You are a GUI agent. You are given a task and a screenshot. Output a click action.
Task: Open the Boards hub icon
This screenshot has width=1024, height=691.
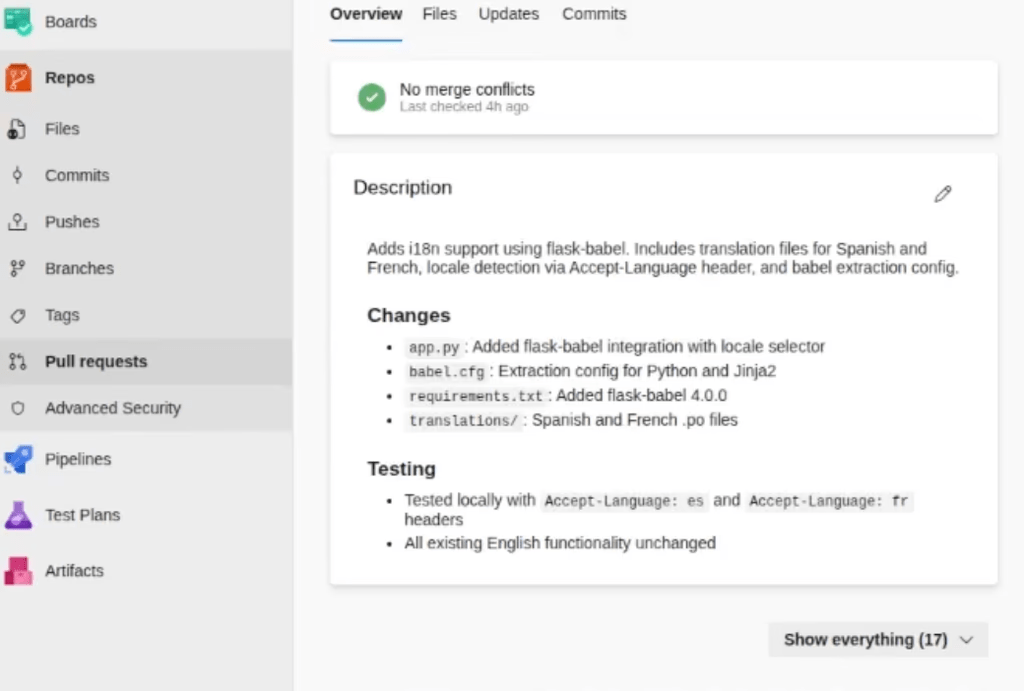[x=18, y=21]
